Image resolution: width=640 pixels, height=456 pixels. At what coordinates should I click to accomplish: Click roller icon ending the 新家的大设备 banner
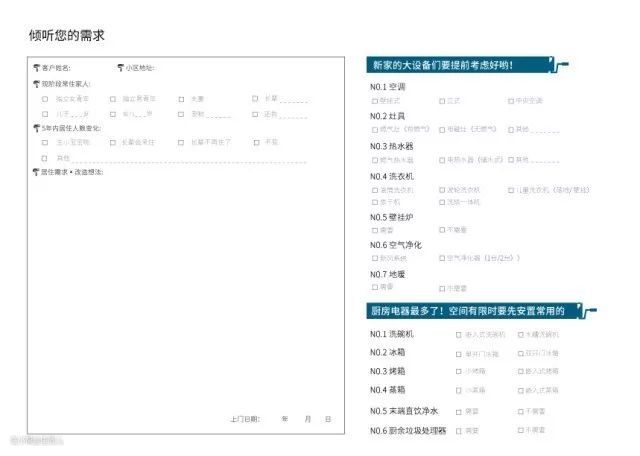coord(563,66)
